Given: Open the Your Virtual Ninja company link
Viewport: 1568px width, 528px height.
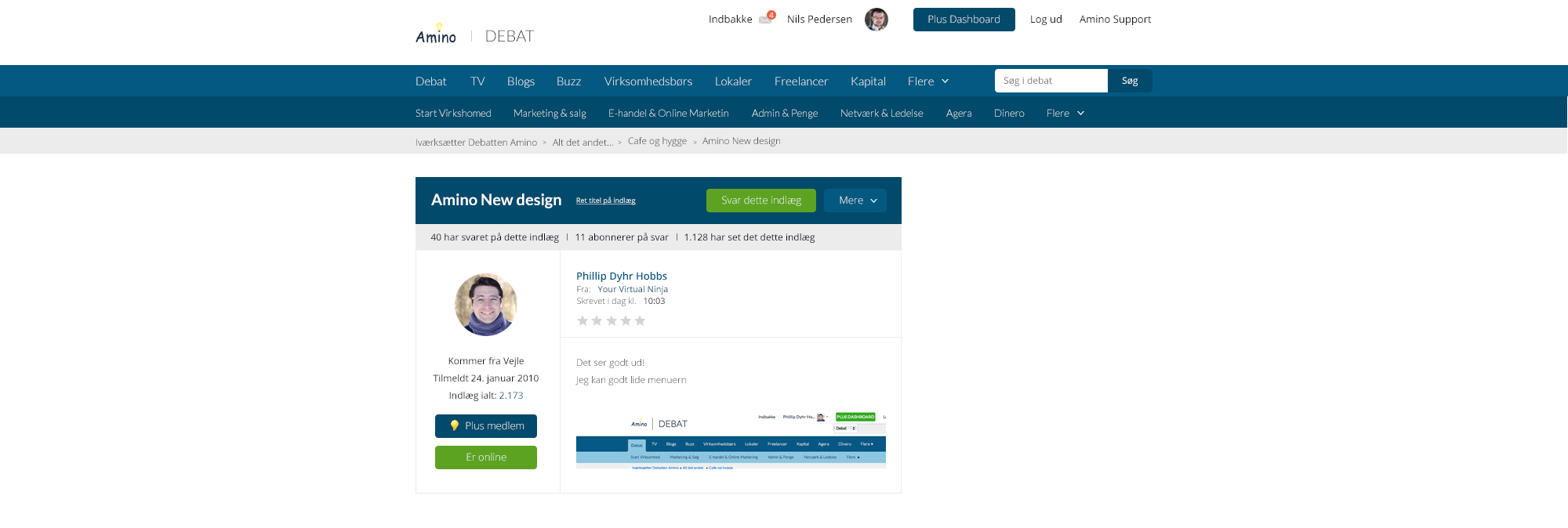Looking at the screenshot, I should 633,289.
